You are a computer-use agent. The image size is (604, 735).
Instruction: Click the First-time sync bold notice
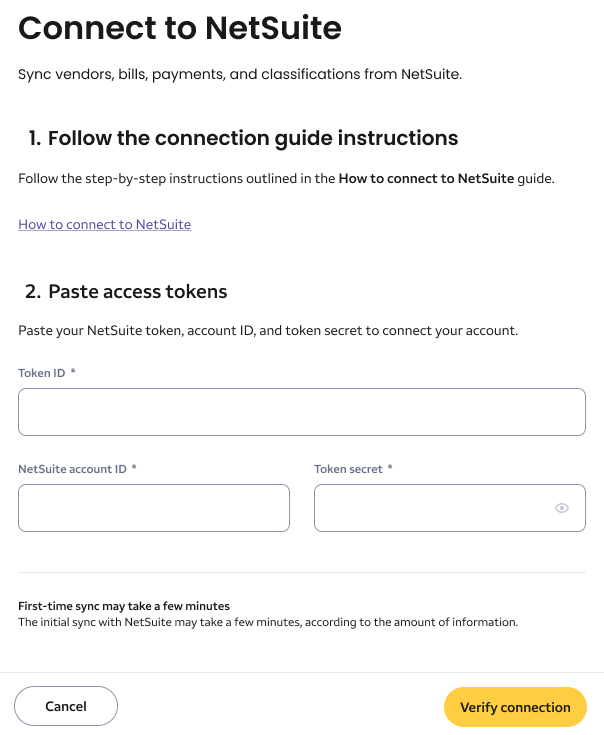click(x=124, y=606)
